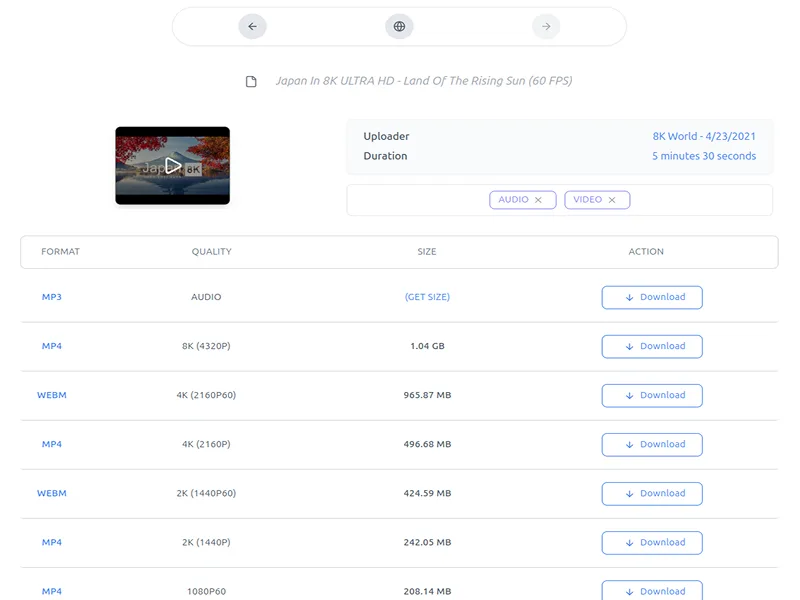
Task: Download the 2K (1440P60) WEBM
Action: tap(652, 493)
